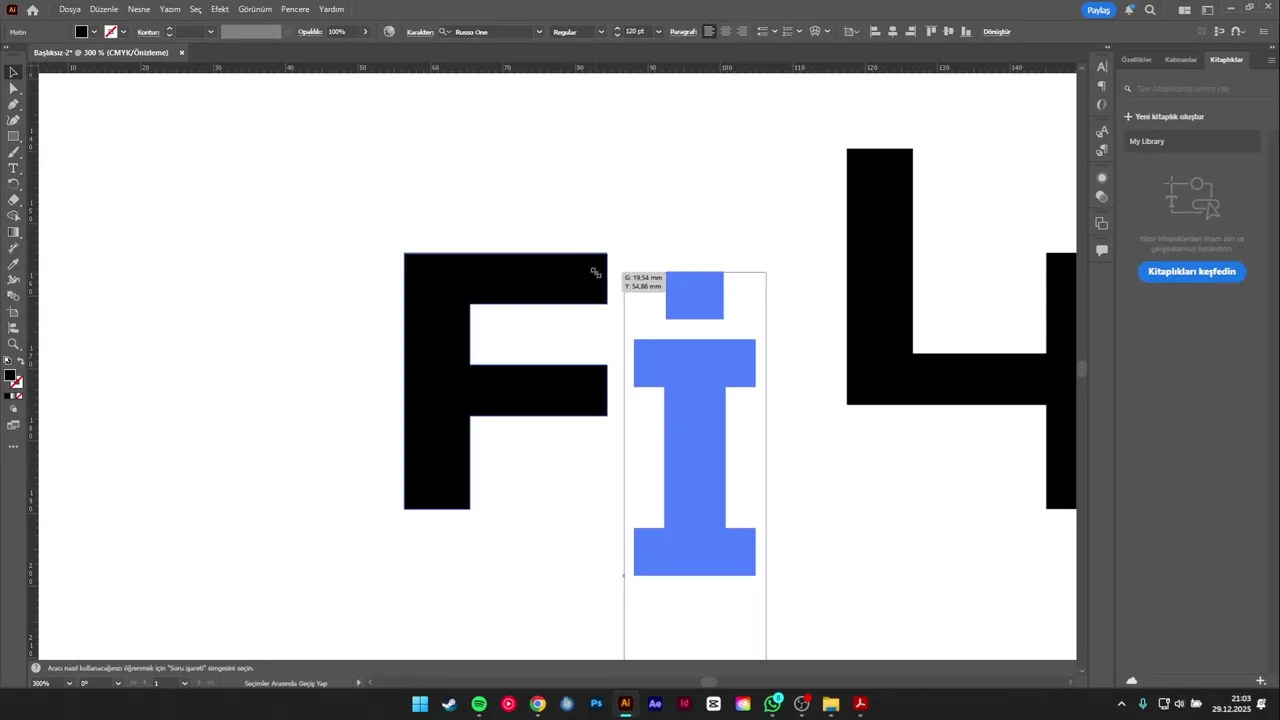This screenshot has width=1280, height=720.
Task: Open the notifications bell
Action: (1129, 10)
